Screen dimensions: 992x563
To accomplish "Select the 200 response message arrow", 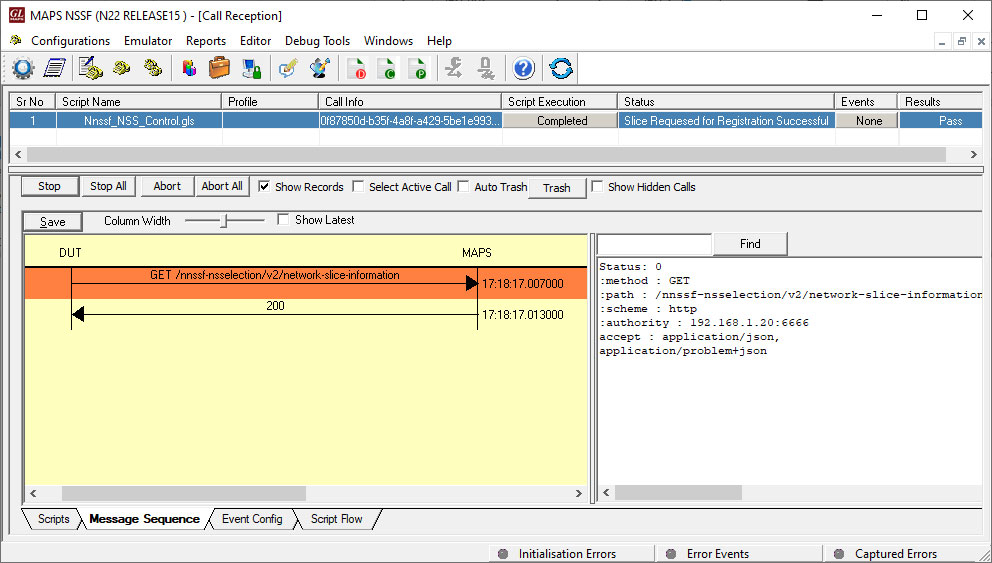I will tap(275, 313).
